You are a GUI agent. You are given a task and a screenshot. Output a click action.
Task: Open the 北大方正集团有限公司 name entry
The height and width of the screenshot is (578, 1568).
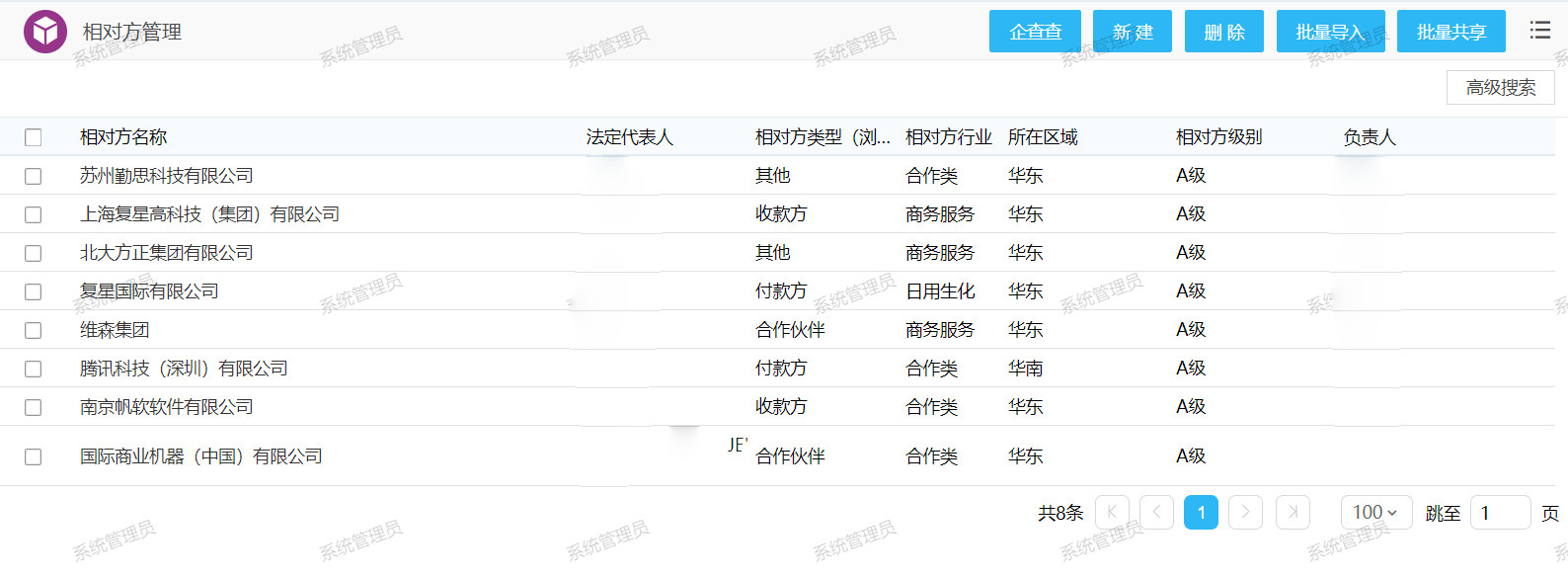pyautogui.click(x=167, y=253)
